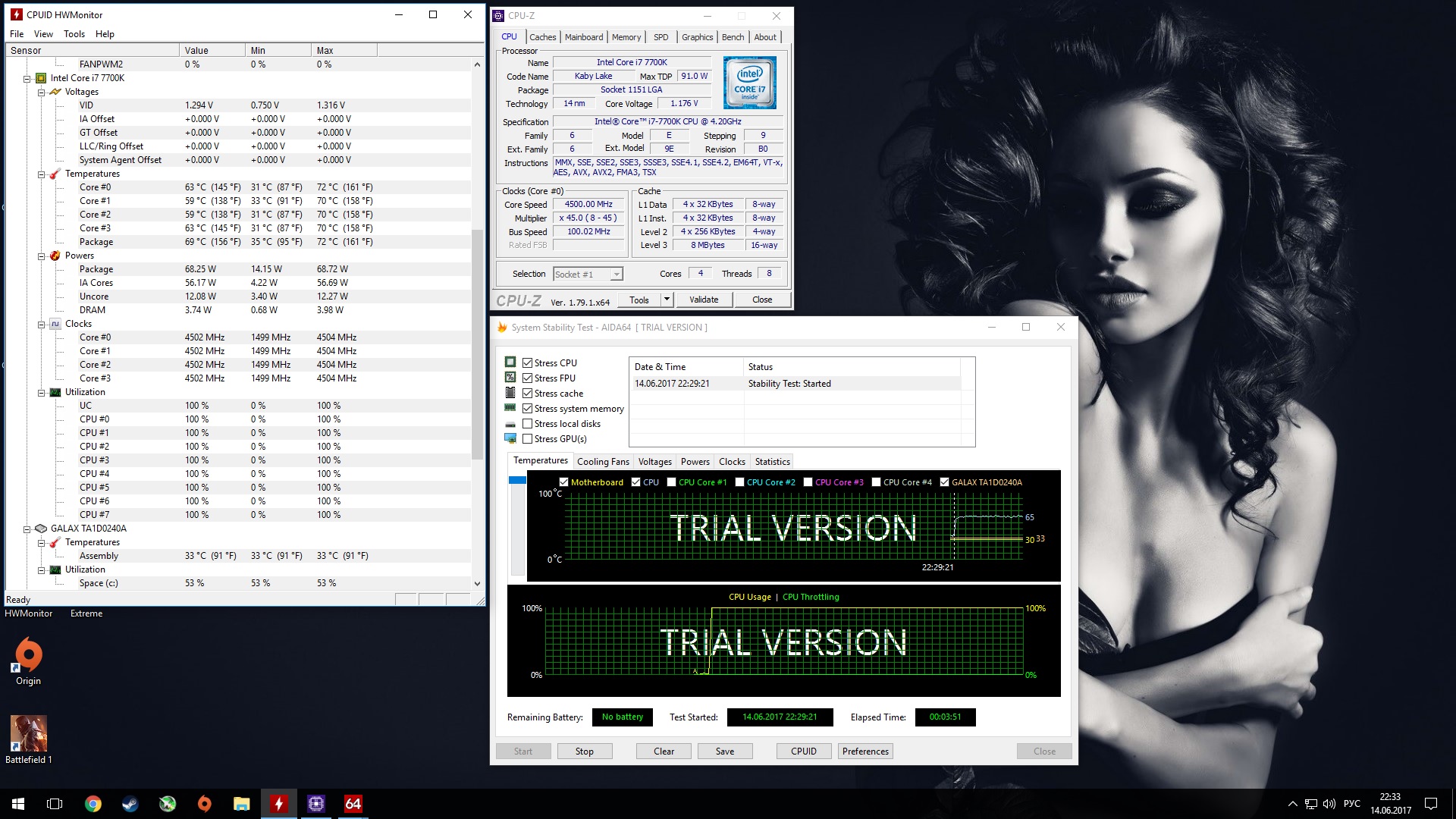The image size is (1456, 819).
Task: Switch to CPU-Z via taskbar icon
Action: pyautogui.click(x=315, y=804)
